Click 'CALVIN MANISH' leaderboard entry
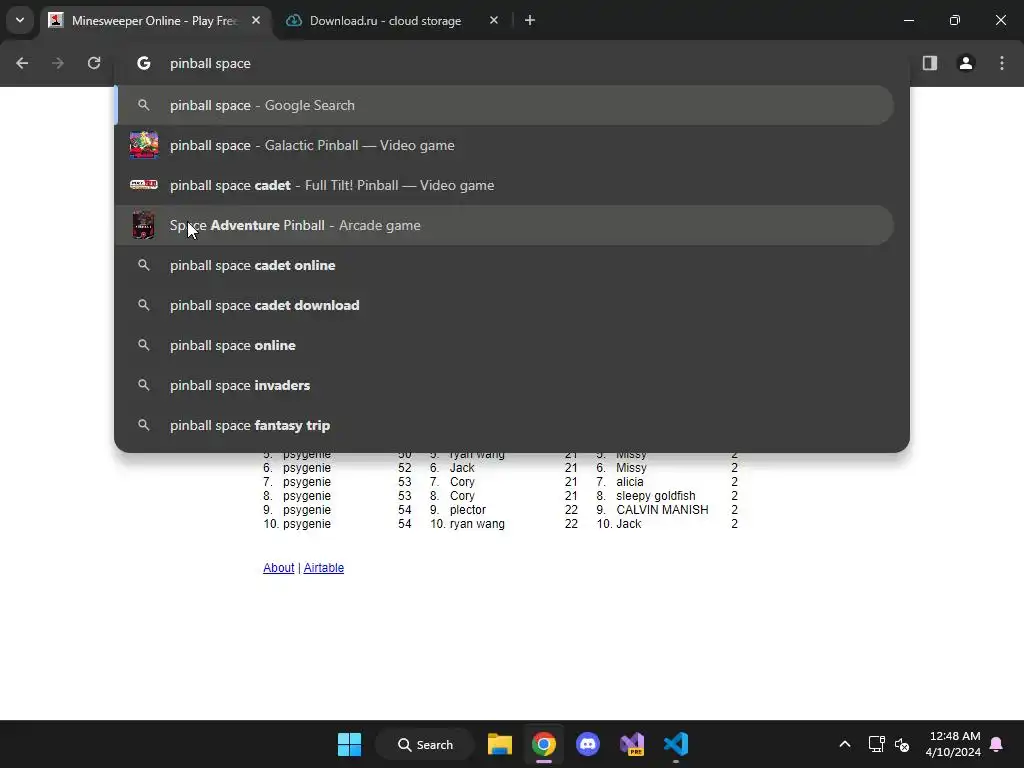The height and width of the screenshot is (768, 1024). 662,510
